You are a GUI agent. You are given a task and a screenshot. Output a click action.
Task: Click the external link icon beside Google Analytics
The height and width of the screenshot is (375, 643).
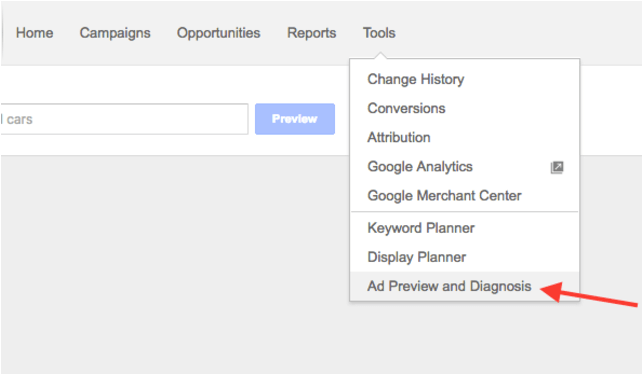[556, 167]
